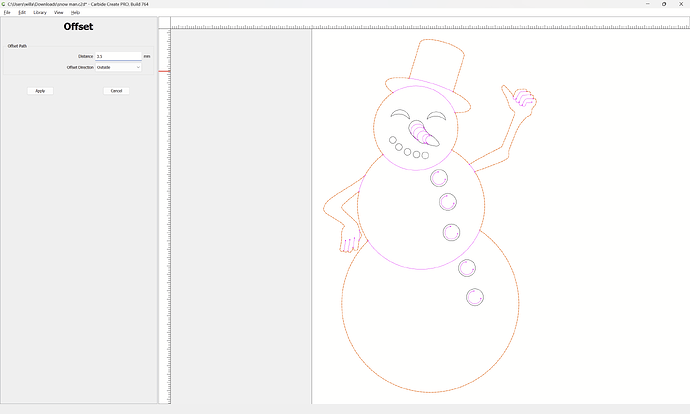Open the Help menu
This screenshot has height=414, width=690.
[75, 12]
